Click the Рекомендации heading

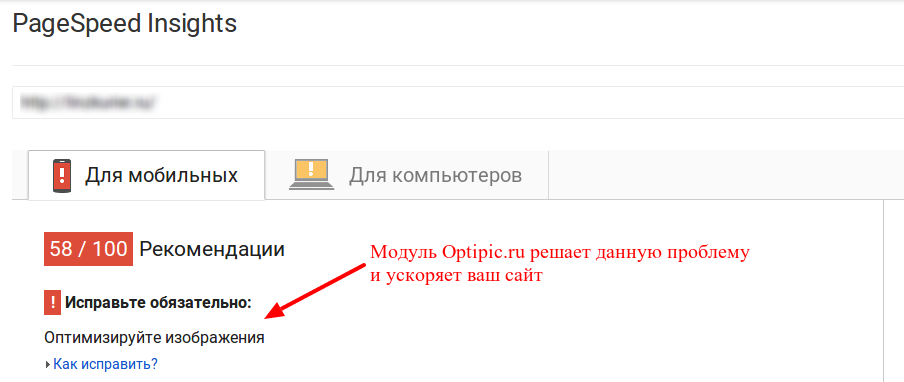[212, 249]
